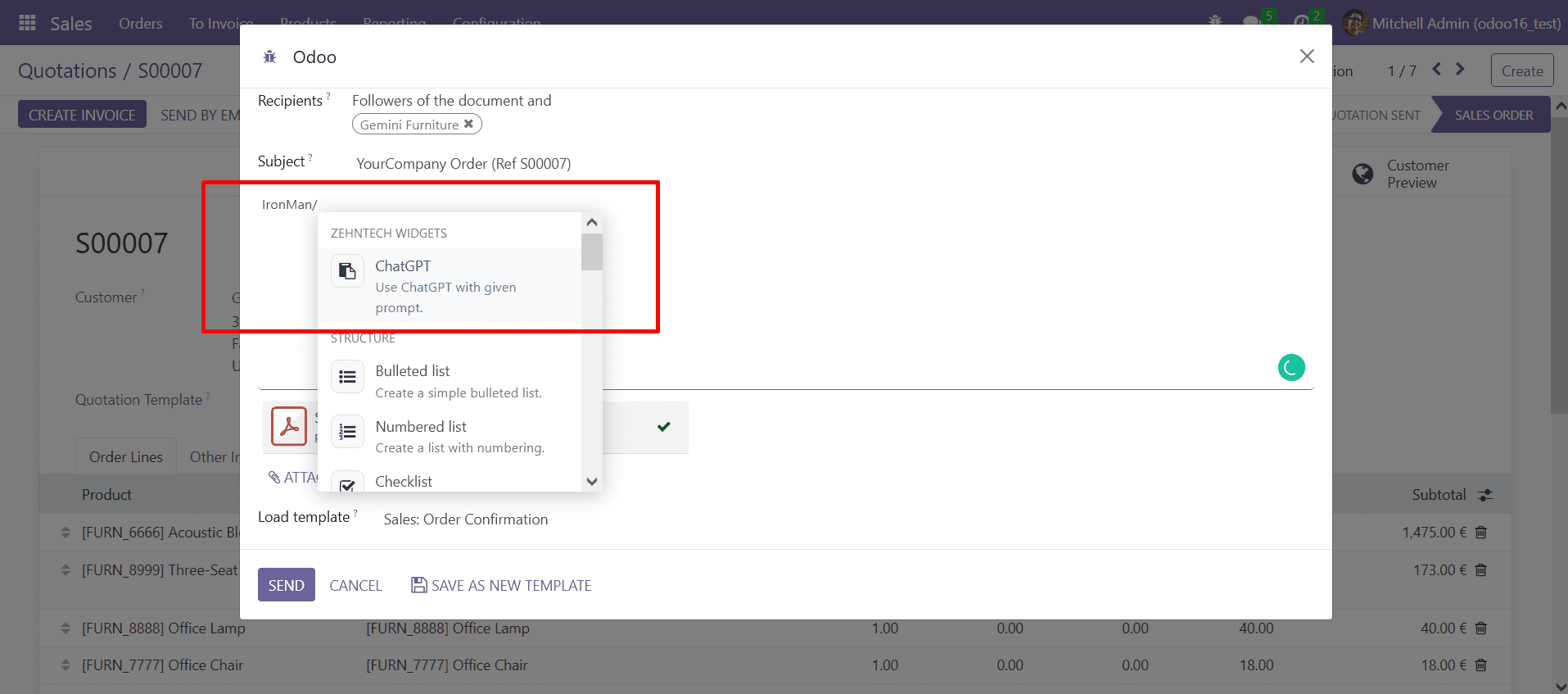Open the Subtotal column options toggle
The image size is (1568, 694).
pos(1485,495)
